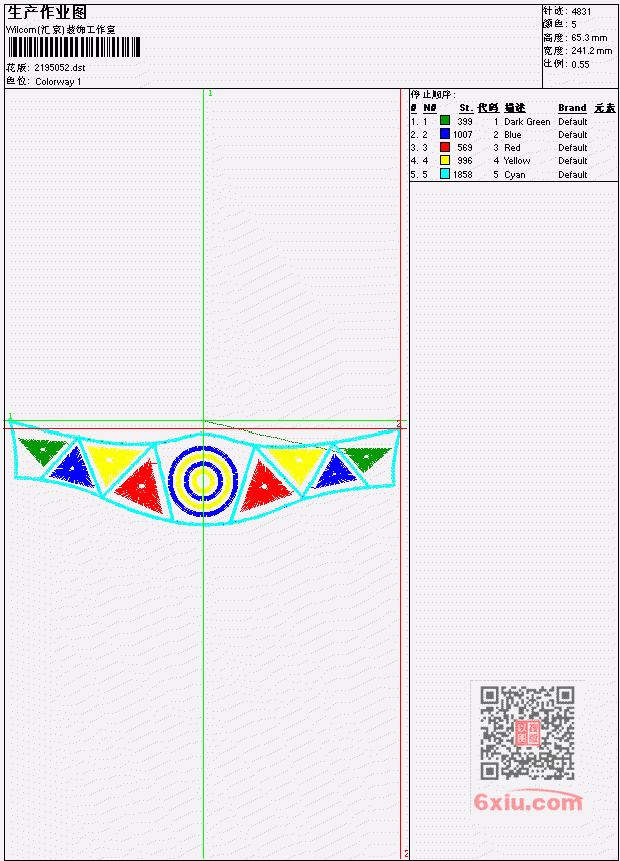The width and height of the screenshot is (620, 861).
Task: Select the Dark Green stop row description
Action: coord(527,121)
